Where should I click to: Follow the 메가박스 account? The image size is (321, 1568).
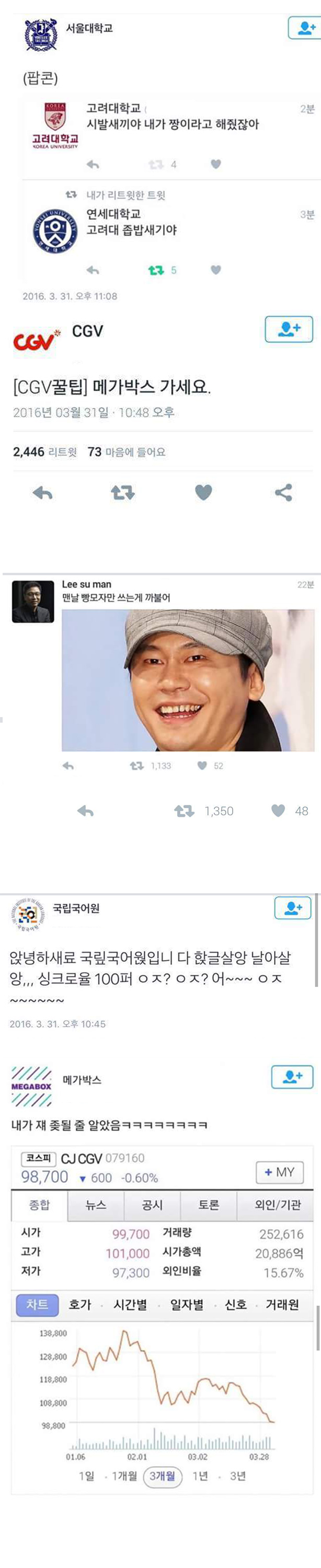pyautogui.click(x=292, y=1077)
